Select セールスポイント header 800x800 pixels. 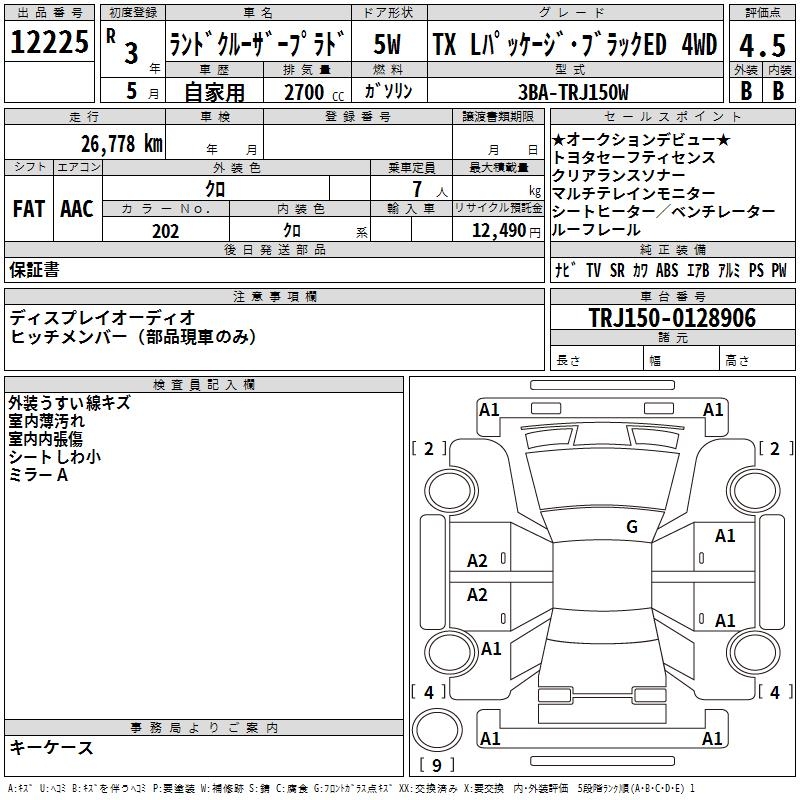point(672,117)
